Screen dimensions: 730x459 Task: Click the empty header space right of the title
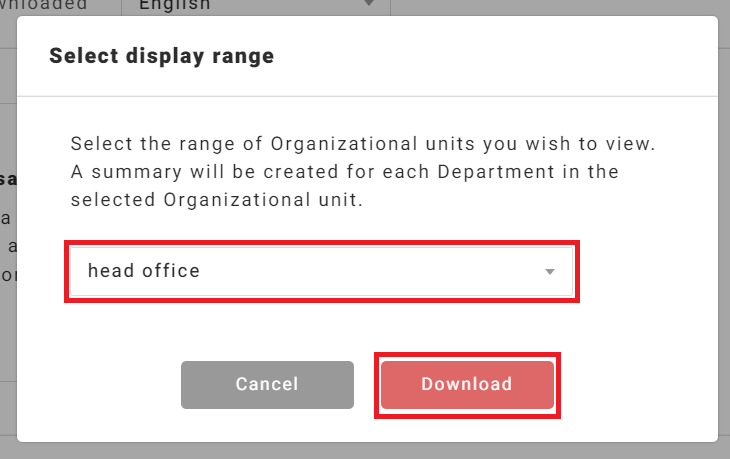tap(500, 56)
